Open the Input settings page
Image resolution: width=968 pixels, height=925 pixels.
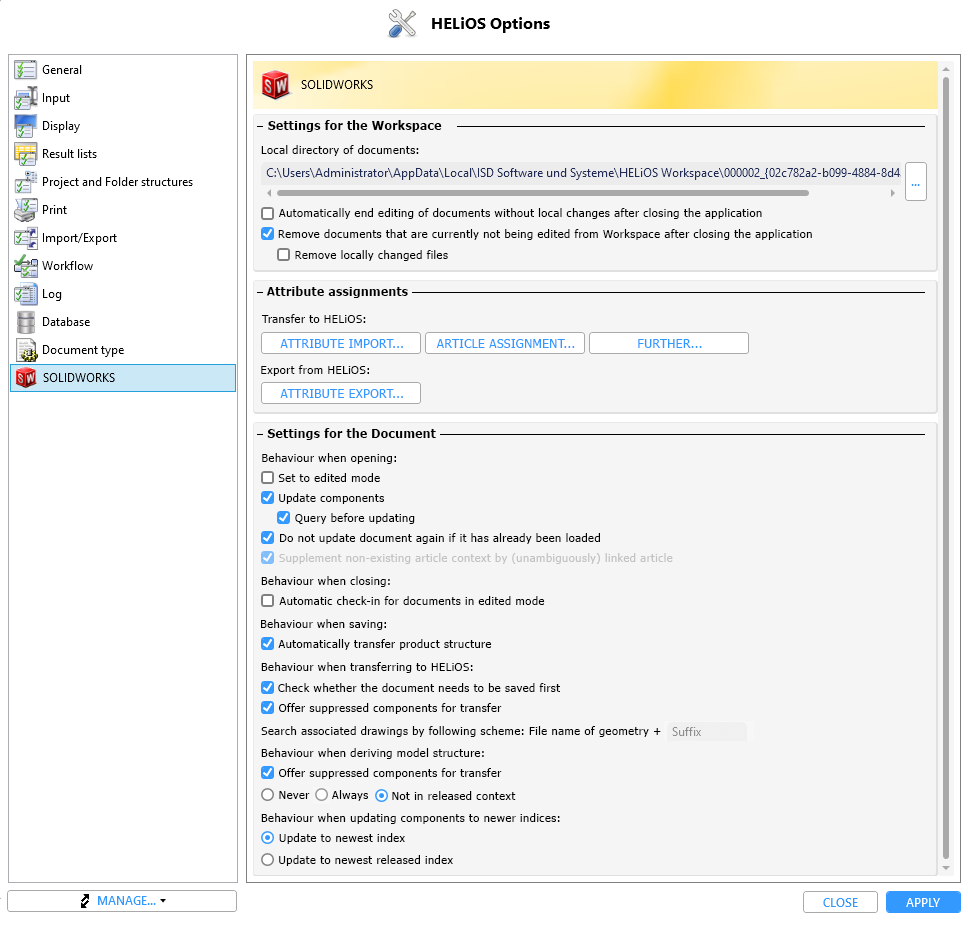click(123, 98)
